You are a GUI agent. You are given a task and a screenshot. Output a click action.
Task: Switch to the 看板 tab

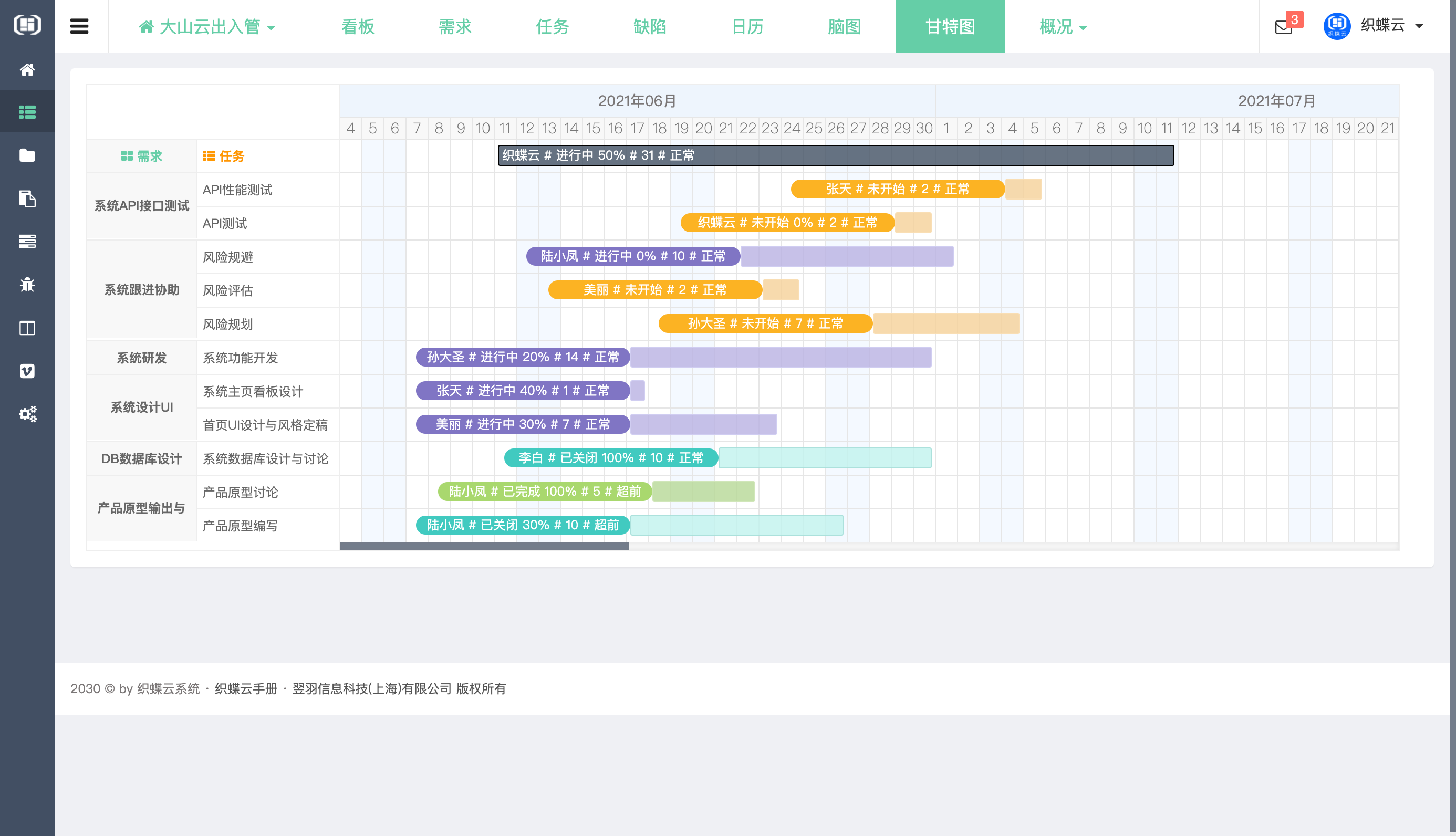tap(358, 27)
